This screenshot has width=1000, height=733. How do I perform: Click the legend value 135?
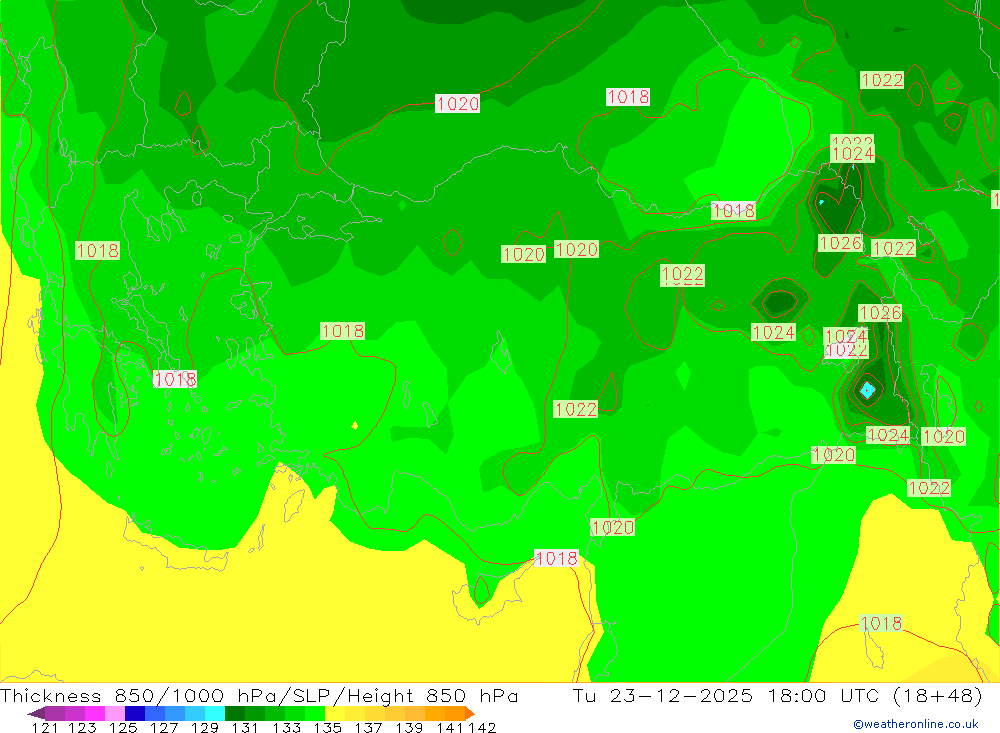coord(327,727)
